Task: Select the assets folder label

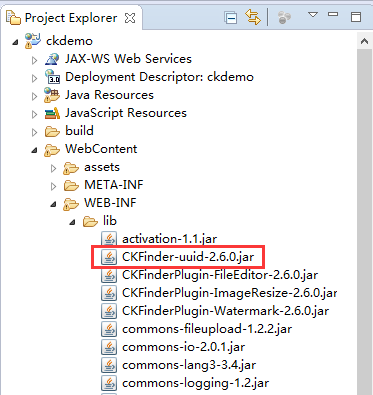Action: pos(102,167)
